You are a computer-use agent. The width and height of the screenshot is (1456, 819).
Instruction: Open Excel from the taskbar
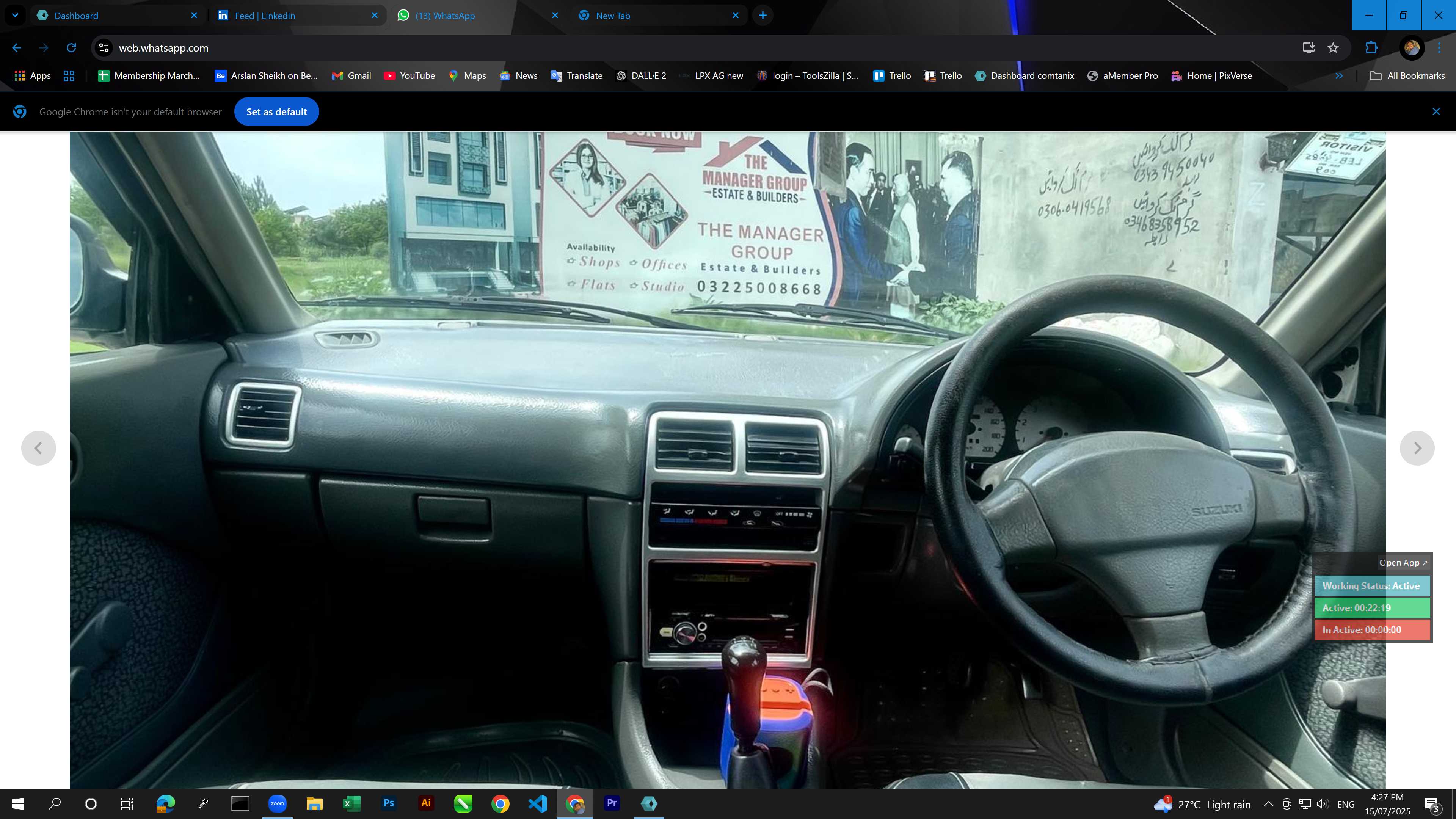pyautogui.click(x=351, y=804)
